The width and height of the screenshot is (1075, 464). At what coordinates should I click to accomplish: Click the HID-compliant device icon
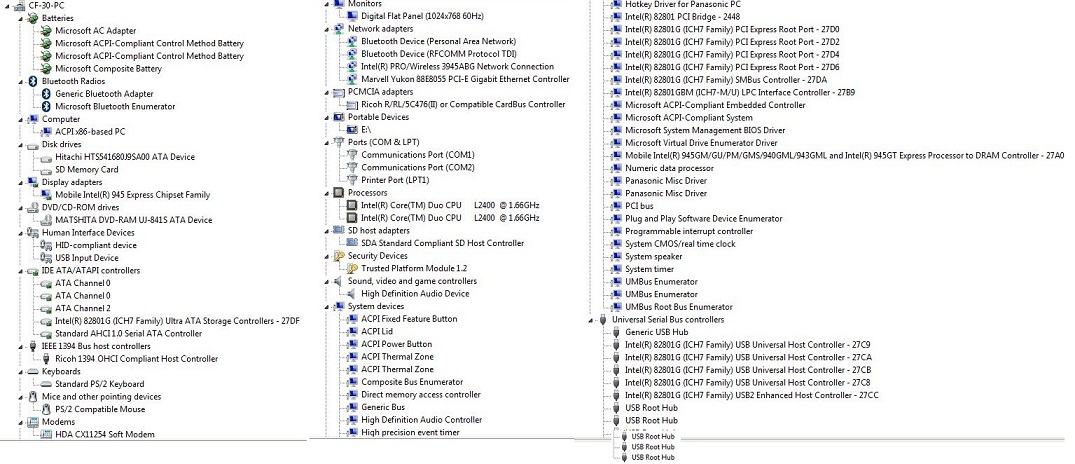(47, 245)
